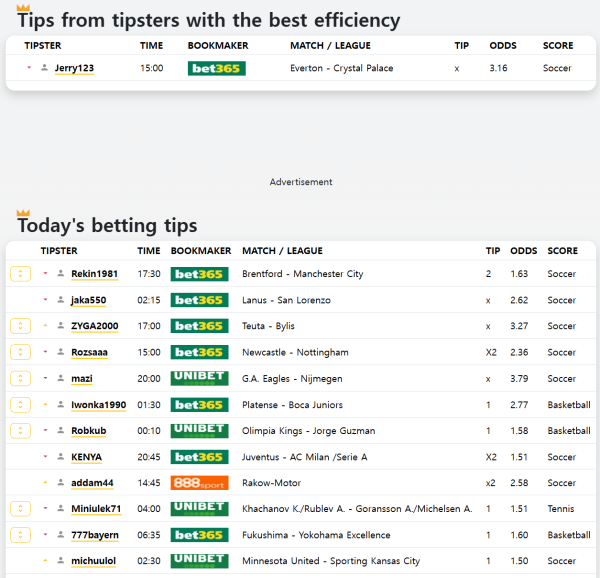Screen dimensions: 600x578
Task: Expand the Robkub tip row toggle
Action: (20, 431)
